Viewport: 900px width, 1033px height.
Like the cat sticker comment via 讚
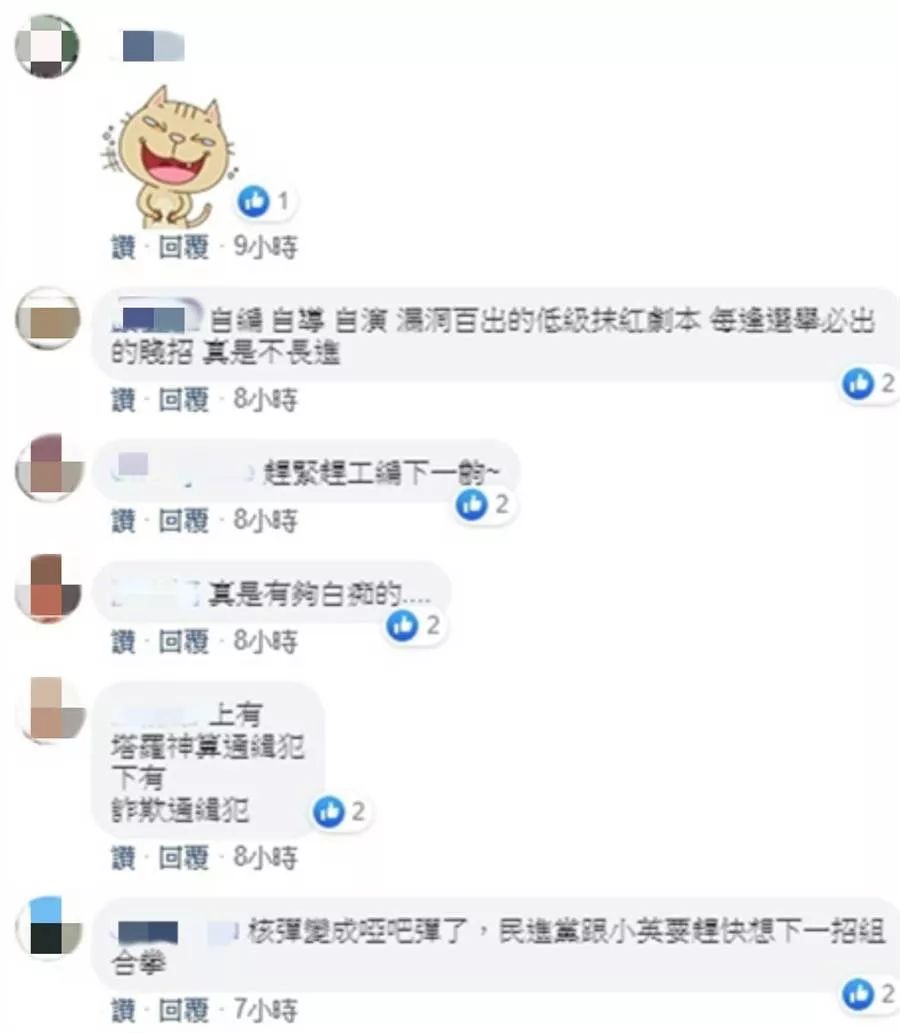click(x=123, y=247)
